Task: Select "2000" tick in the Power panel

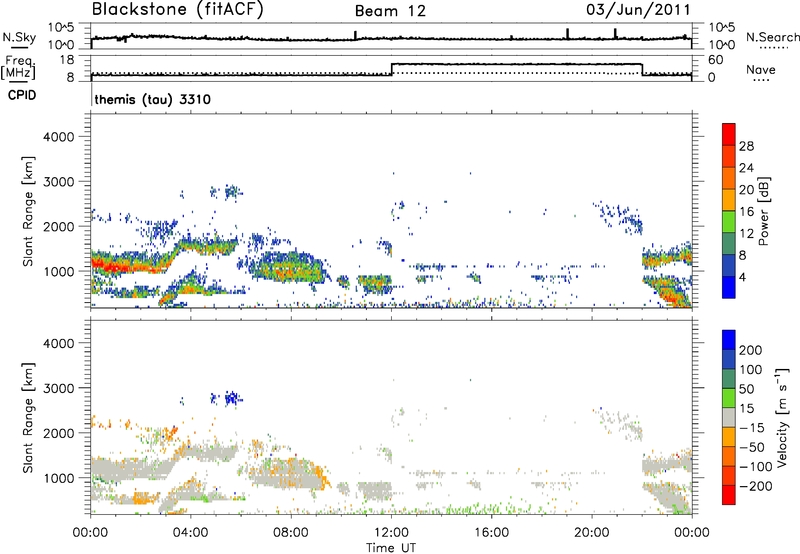Action: (x=58, y=226)
